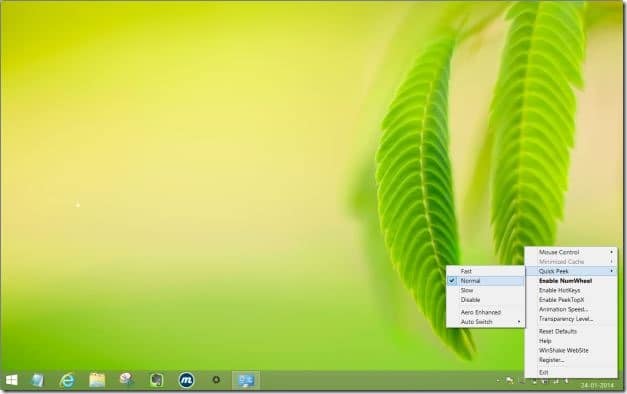
Task: Open the Mouse Control submenu
Action: click(x=571, y=252)
